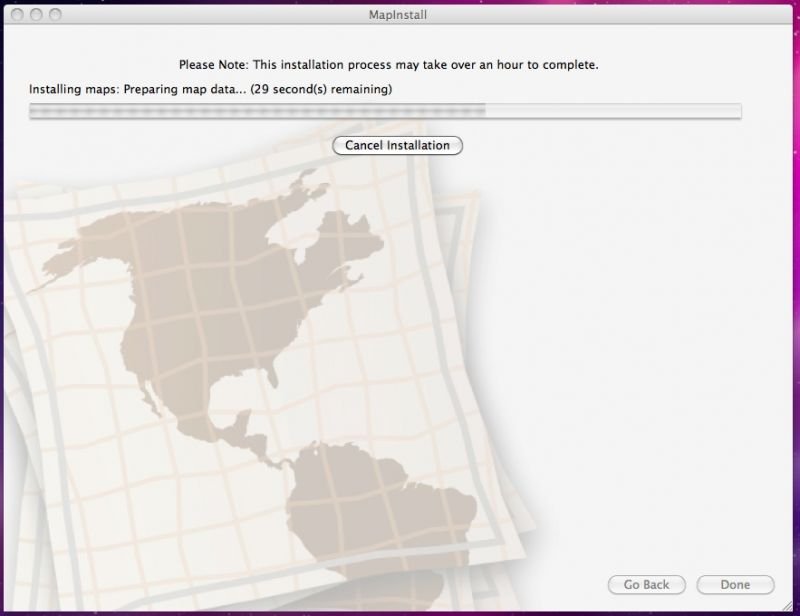This screenshot has width=800, height=616.
Task: Click the filled portion of progress bar
Action: click(250, 111)
